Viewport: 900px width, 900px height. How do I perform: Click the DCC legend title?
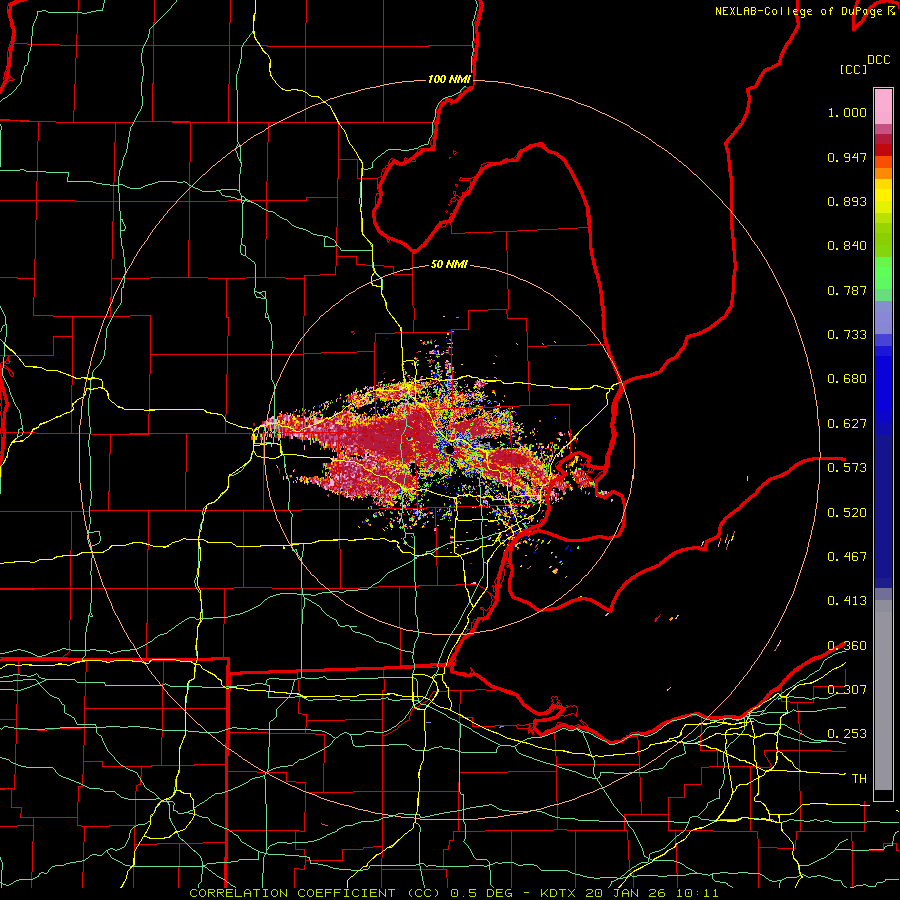point(878,60)
